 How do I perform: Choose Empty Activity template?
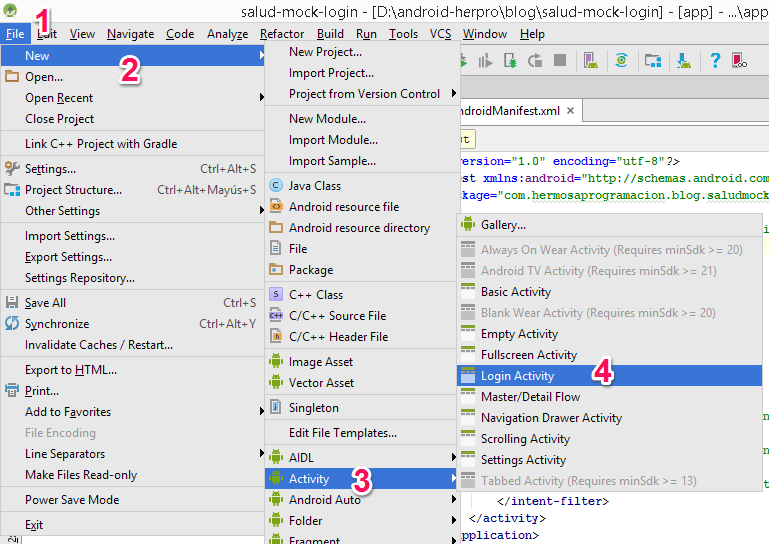(609, 334)
